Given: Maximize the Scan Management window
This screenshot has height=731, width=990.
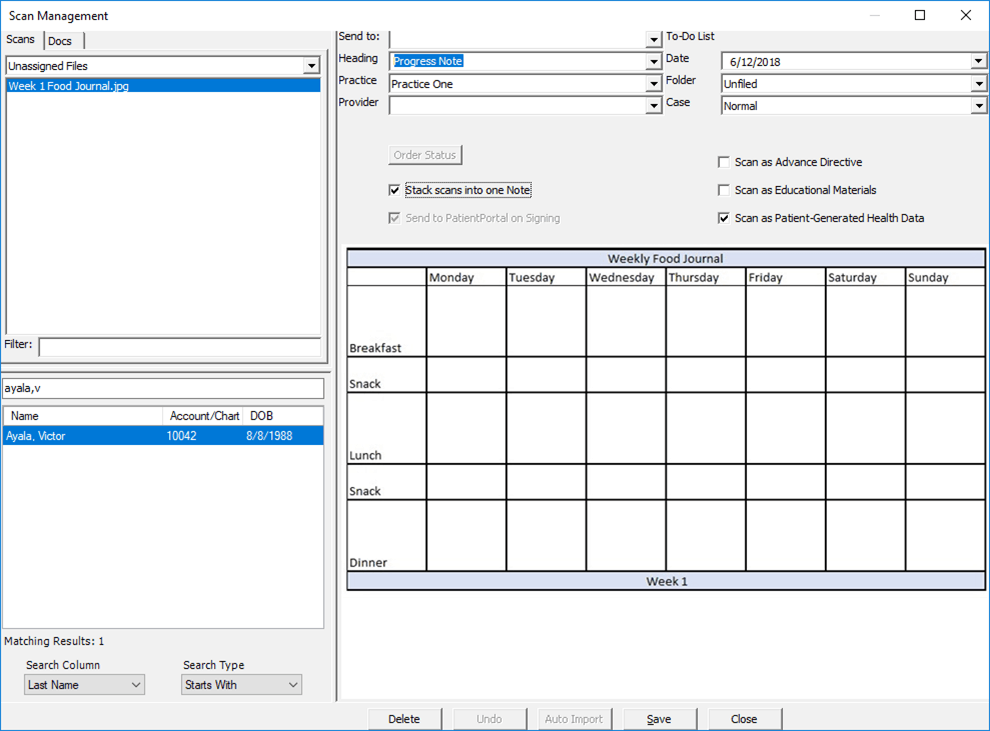Looking at the screenshot, I should (920, 15).
